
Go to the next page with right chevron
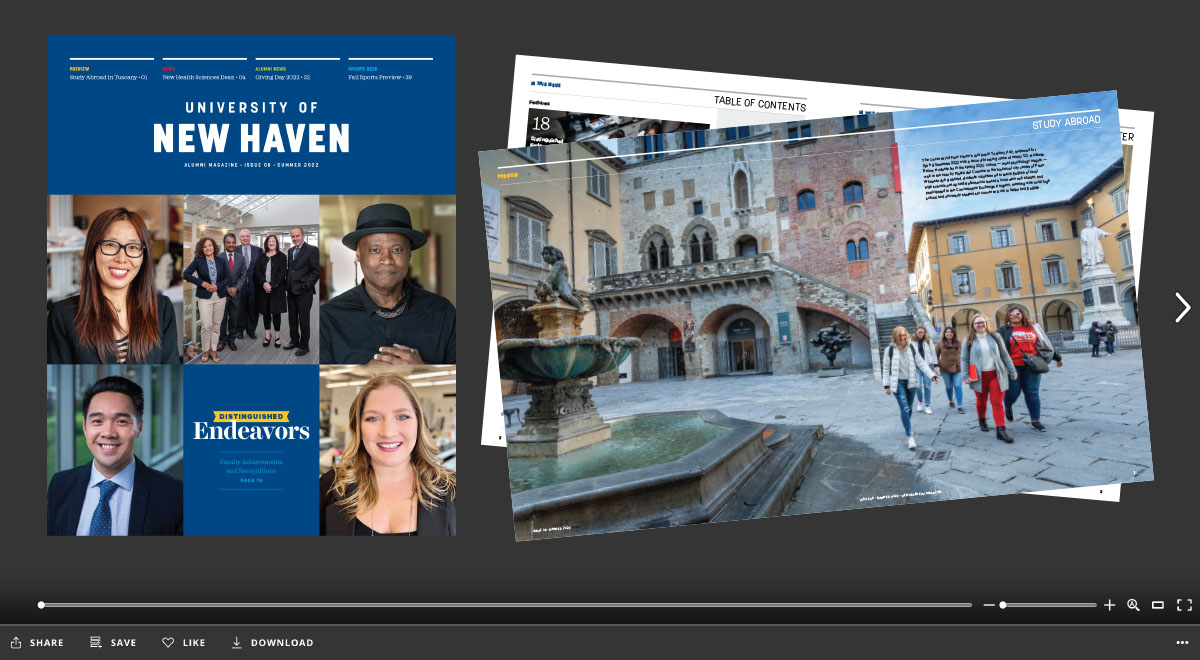point(1182,308)
